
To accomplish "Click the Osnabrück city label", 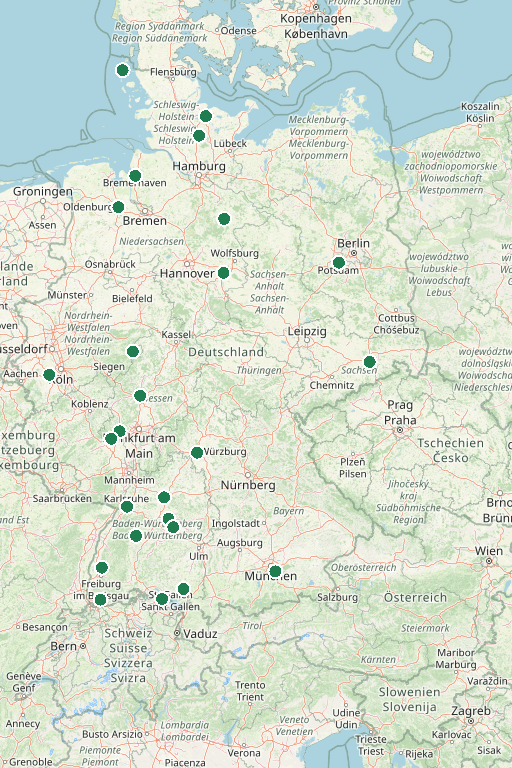I will click(x=110, y=264).
